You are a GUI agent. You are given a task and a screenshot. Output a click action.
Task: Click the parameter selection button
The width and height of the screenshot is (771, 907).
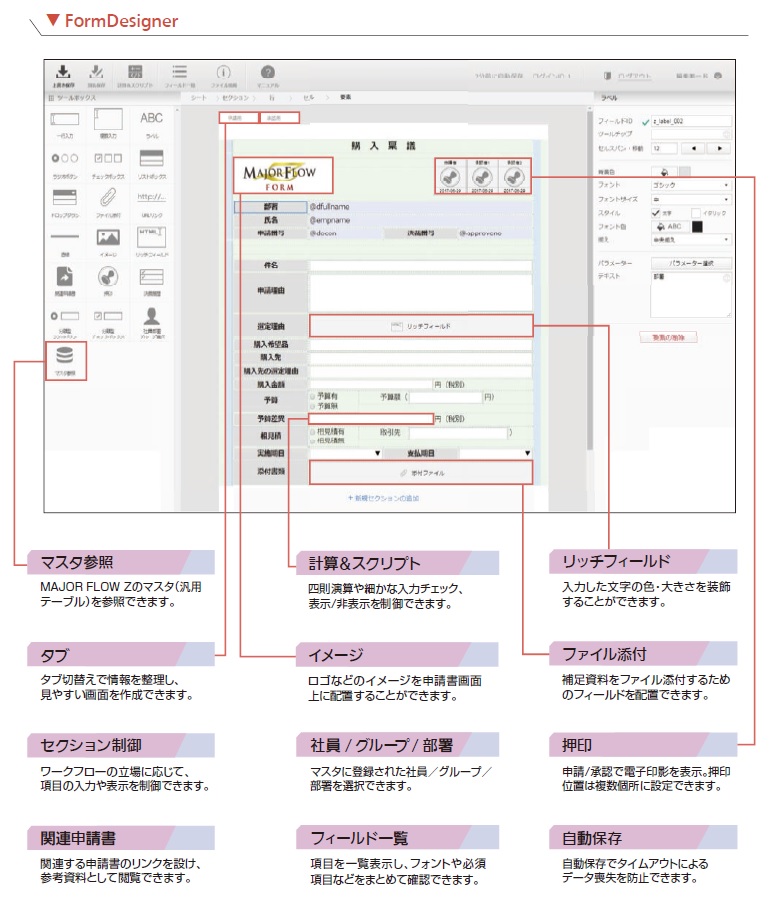690,263
